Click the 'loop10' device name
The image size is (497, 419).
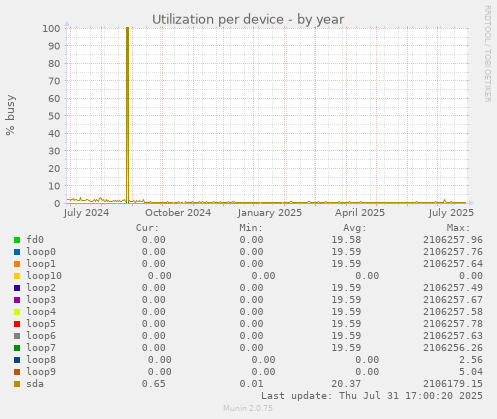(x=44, y=276)
